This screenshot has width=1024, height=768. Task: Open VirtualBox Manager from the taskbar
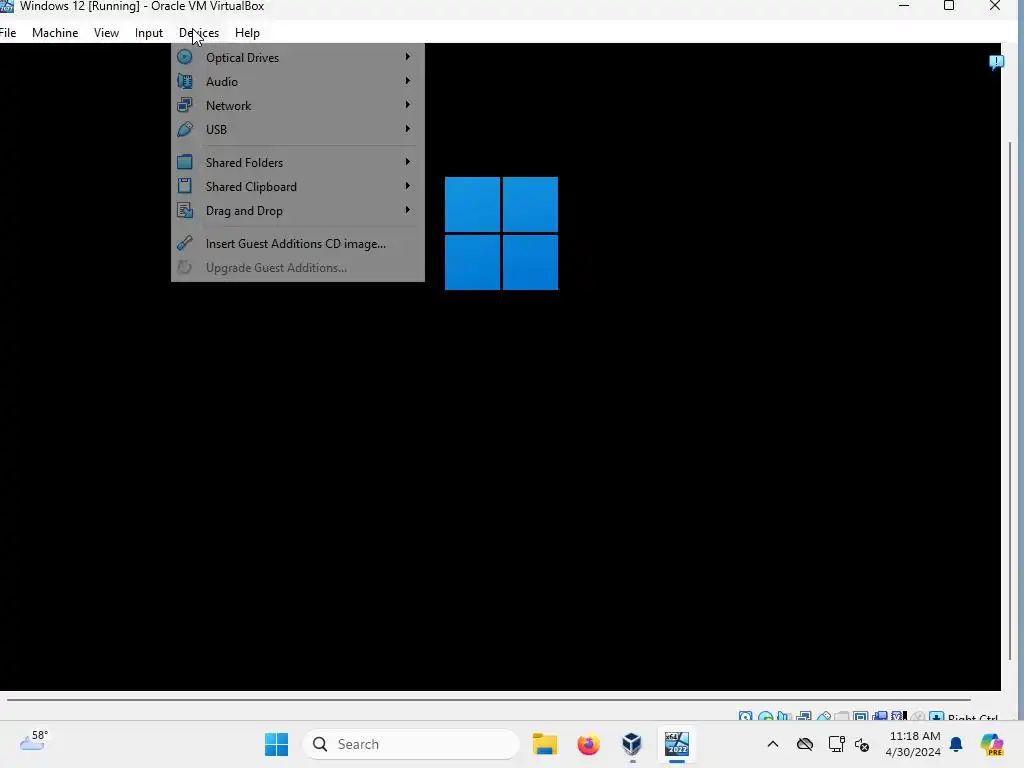pyautogui.click(x=632, y=744)
